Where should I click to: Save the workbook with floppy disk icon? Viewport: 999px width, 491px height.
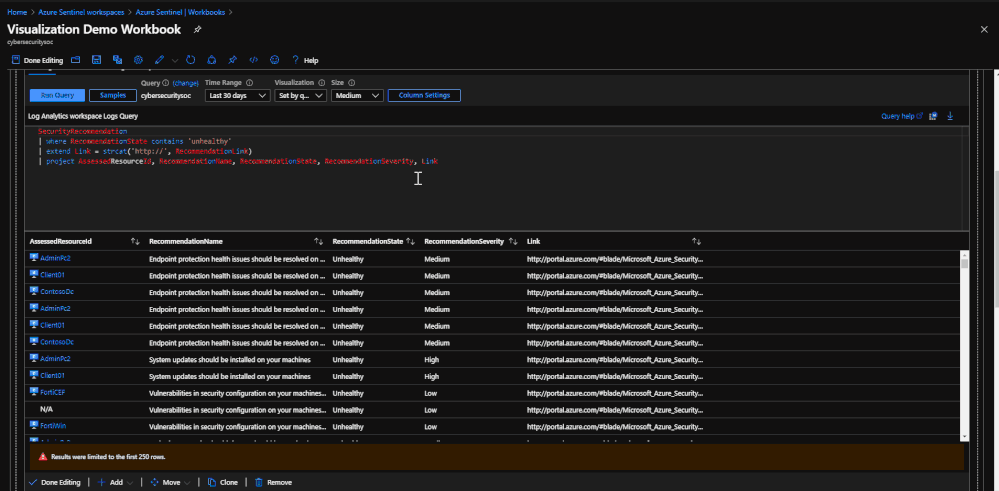click(x=96, y=60)
